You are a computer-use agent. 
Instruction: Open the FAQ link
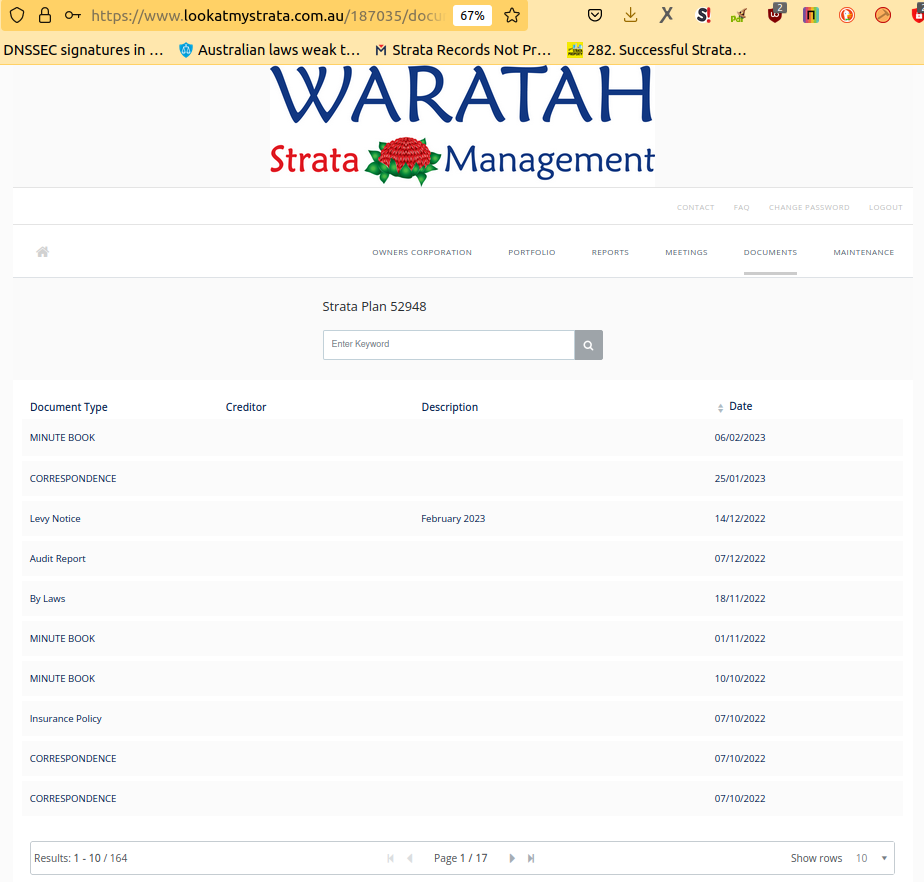[741, 207]
